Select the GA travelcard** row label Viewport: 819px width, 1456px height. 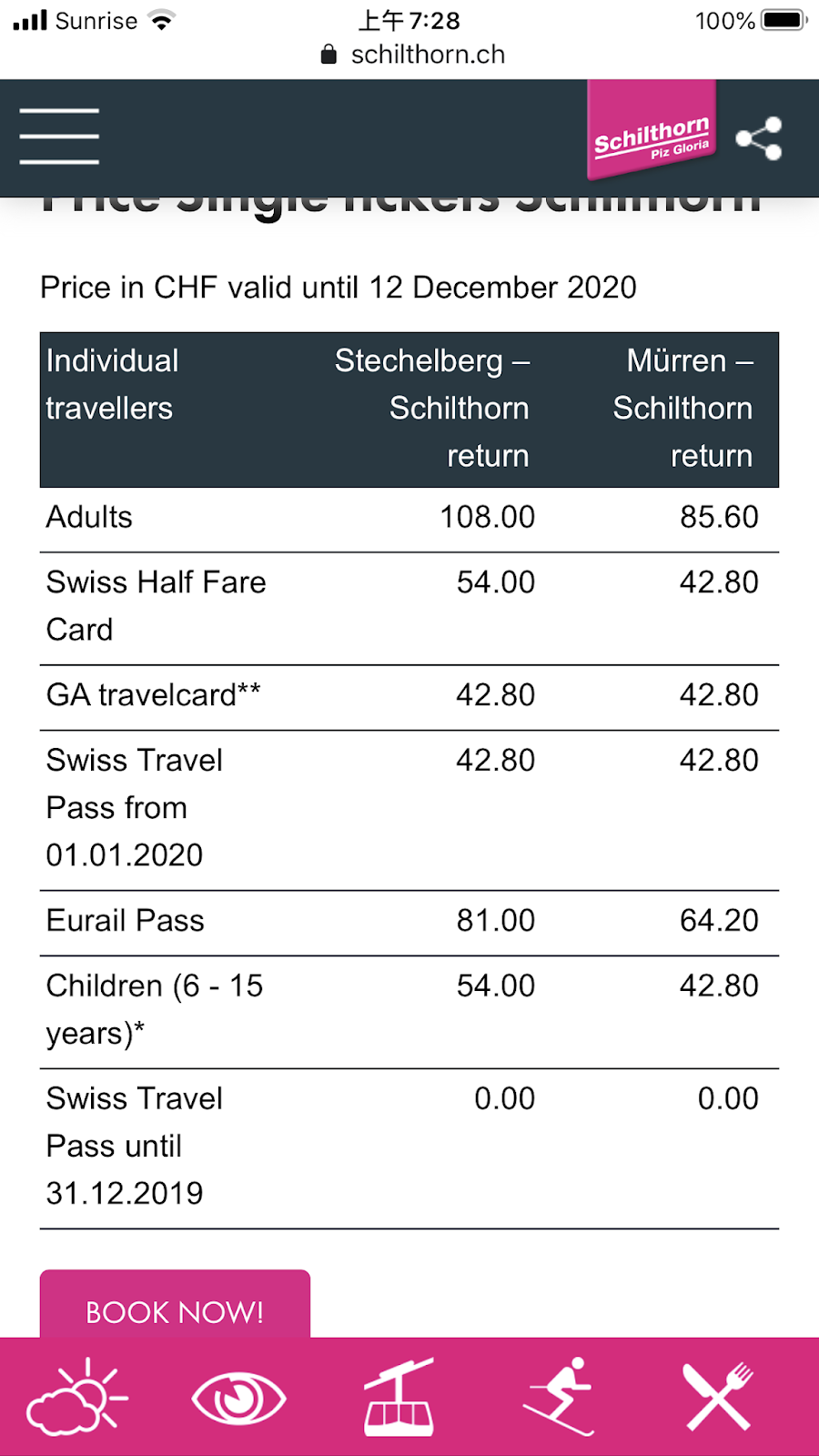[153, 695]
